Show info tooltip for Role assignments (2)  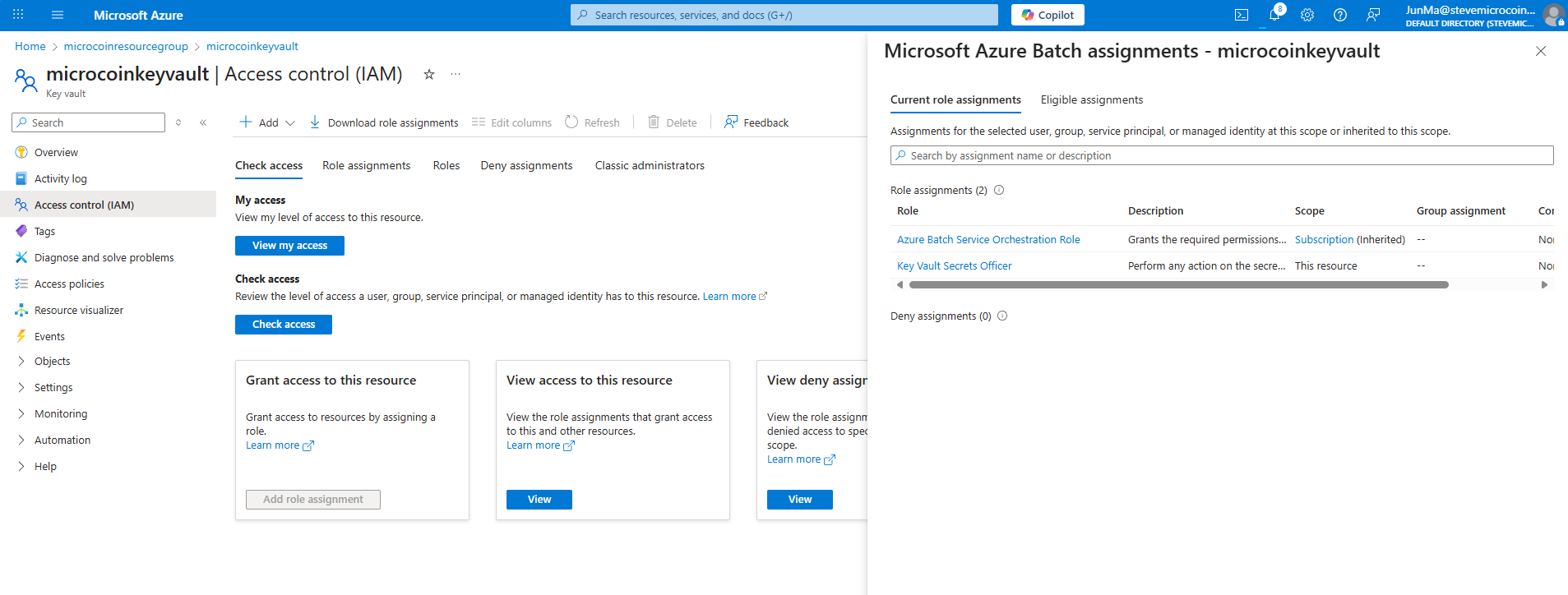999,190
